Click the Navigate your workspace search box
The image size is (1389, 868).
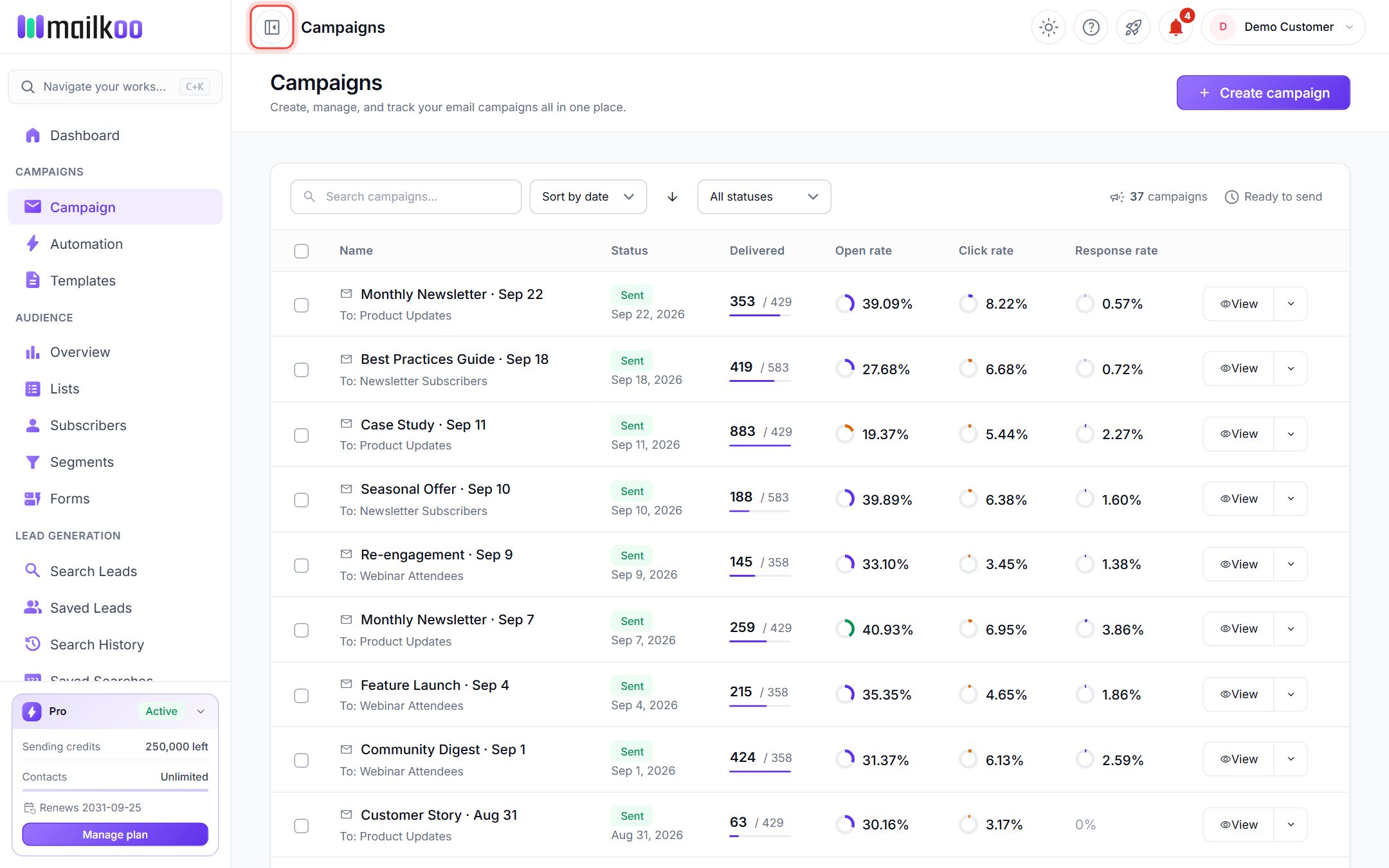pyautogui.click(x=115, y=87)
